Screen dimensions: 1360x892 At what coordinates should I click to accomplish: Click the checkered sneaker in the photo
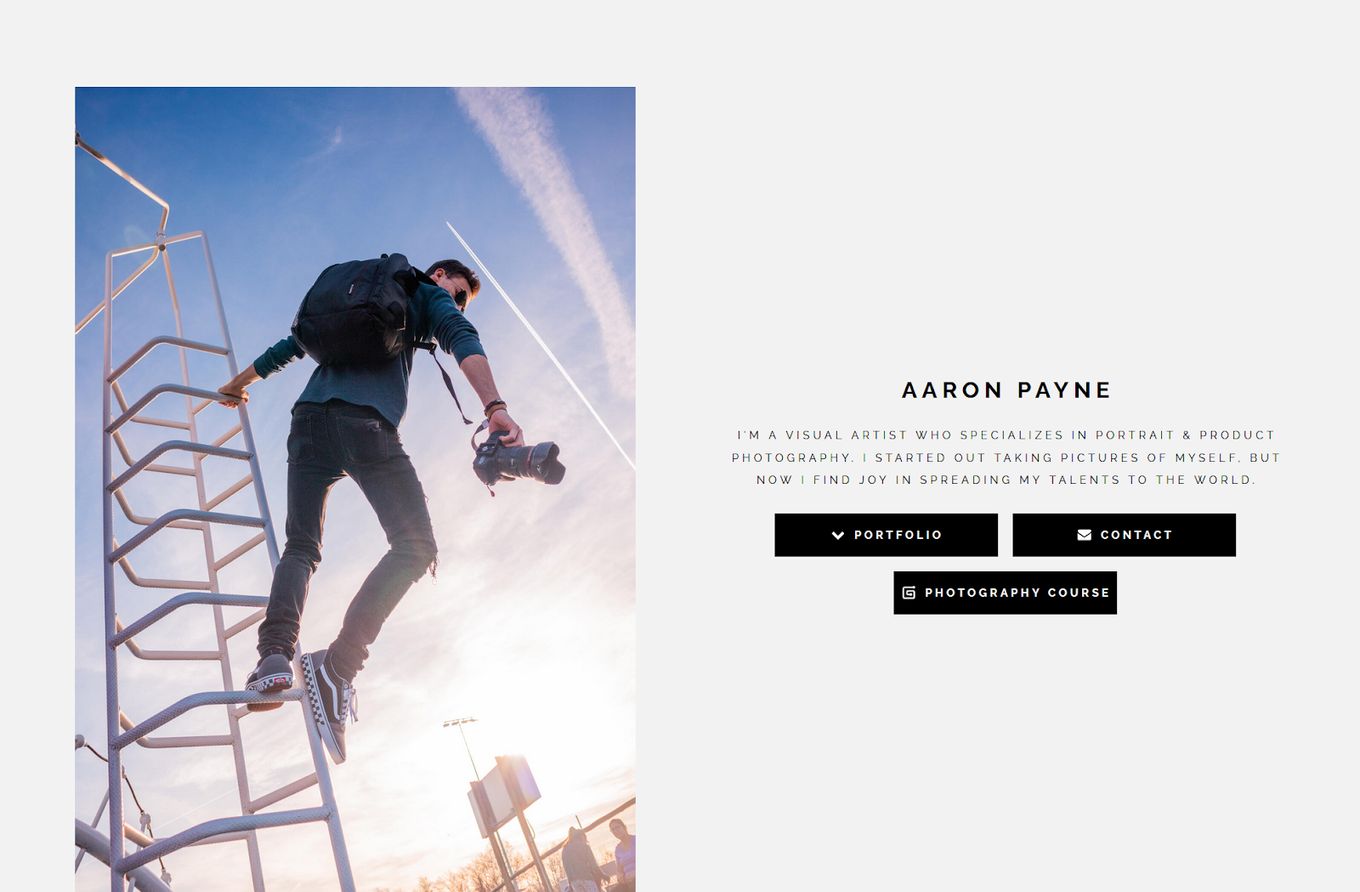point(329,704)
